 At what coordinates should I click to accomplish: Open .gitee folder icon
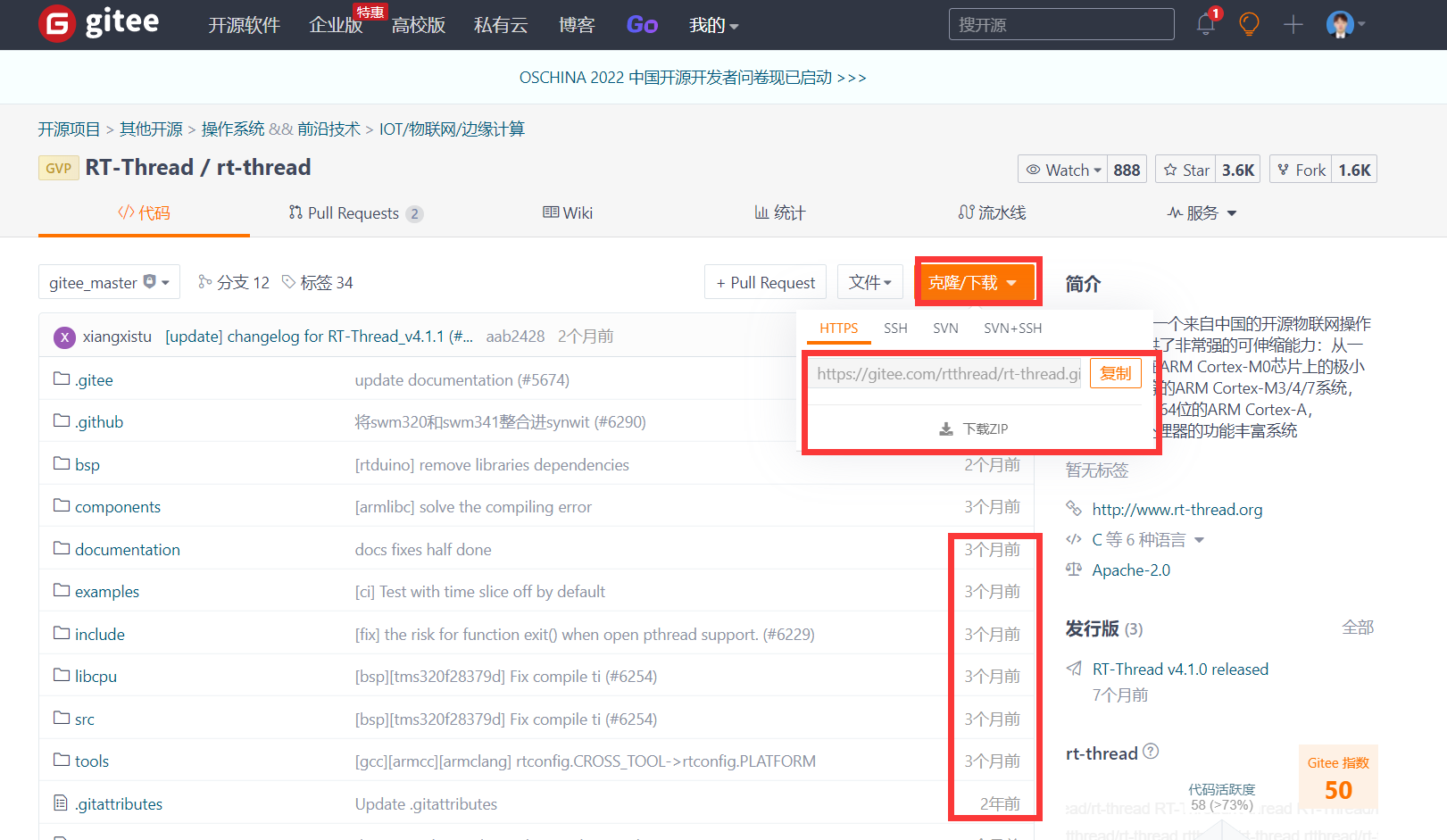click(x=62, y=378)
